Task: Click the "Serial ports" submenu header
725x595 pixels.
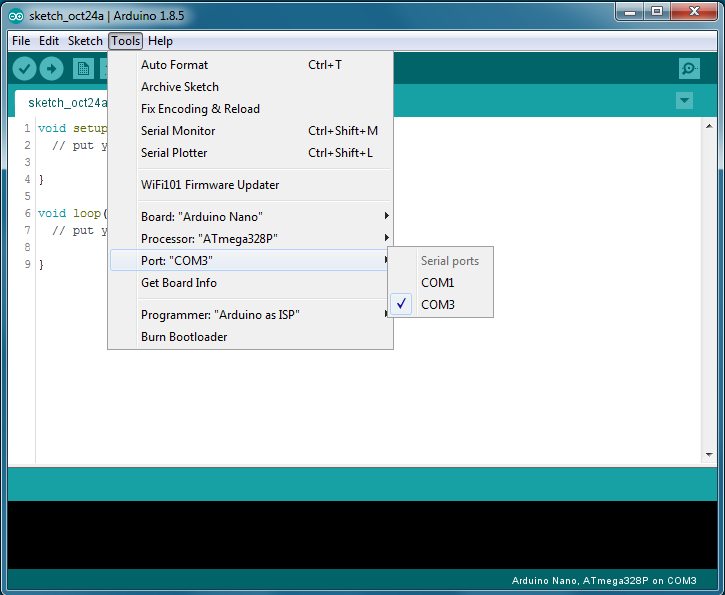Action: 450,261
